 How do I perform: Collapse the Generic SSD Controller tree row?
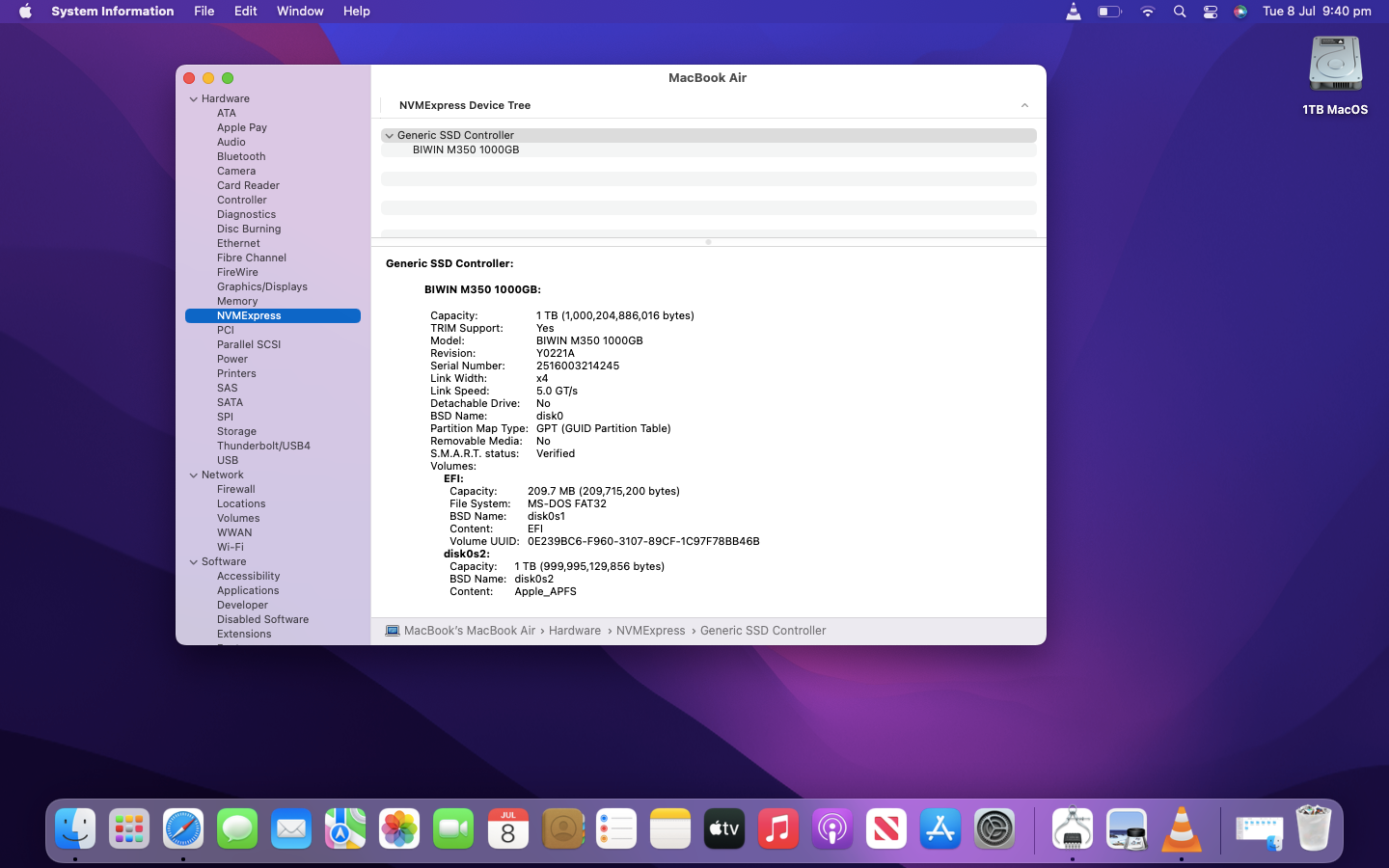coord(390,136)
